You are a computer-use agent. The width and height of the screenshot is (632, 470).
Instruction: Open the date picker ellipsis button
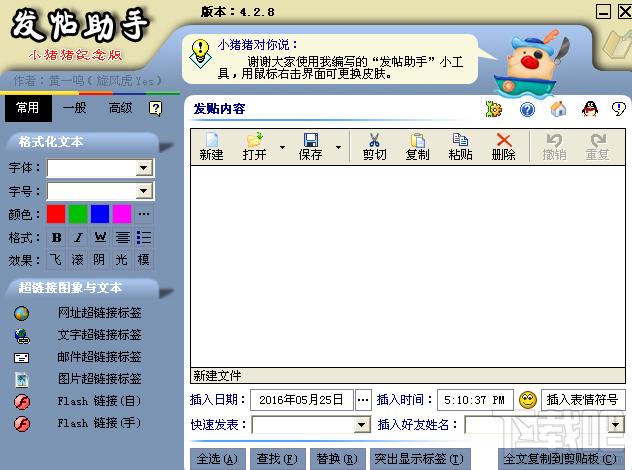[363, 400]
